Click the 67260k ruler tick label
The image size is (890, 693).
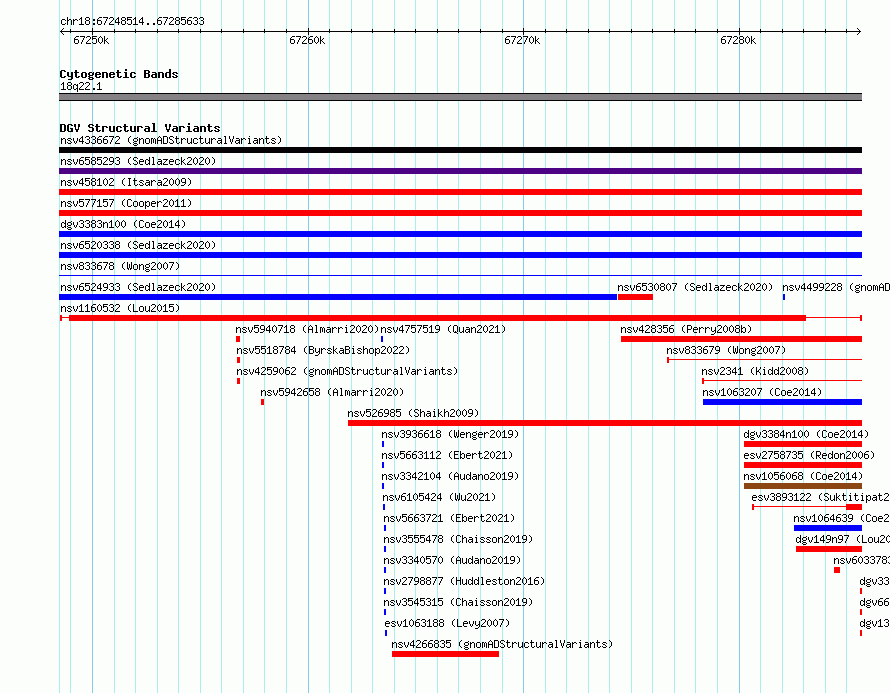coord(307,40)
